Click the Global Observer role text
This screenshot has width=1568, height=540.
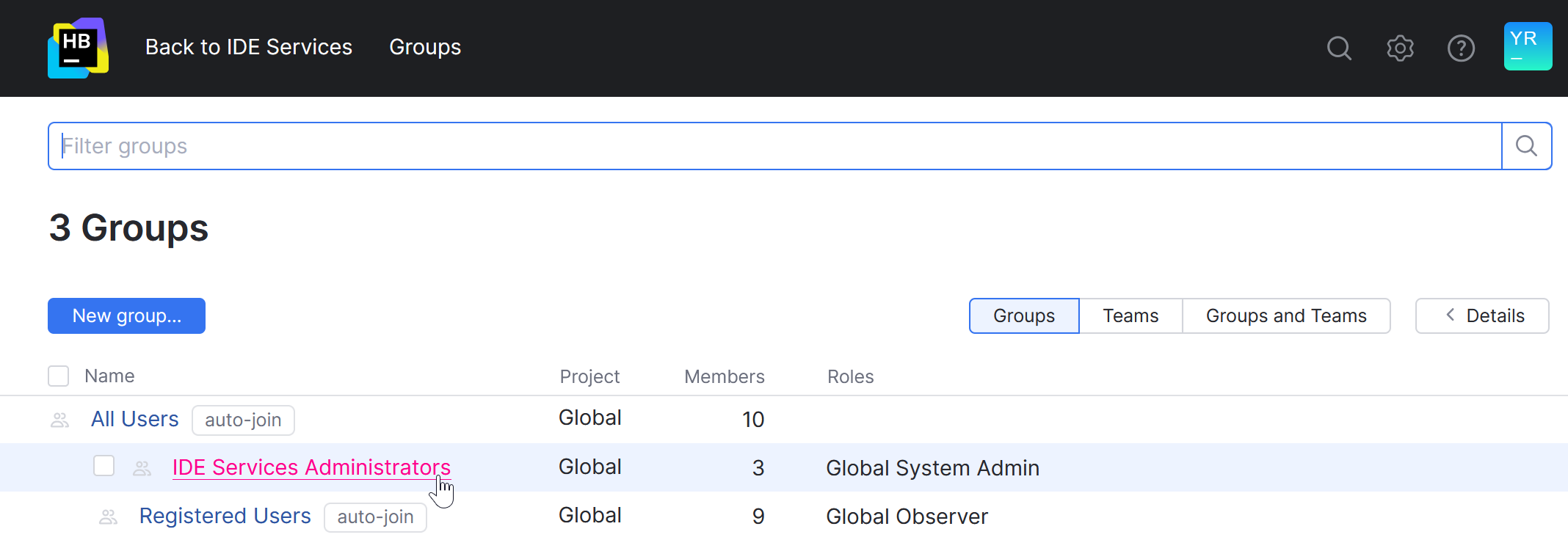click(907, 517)
